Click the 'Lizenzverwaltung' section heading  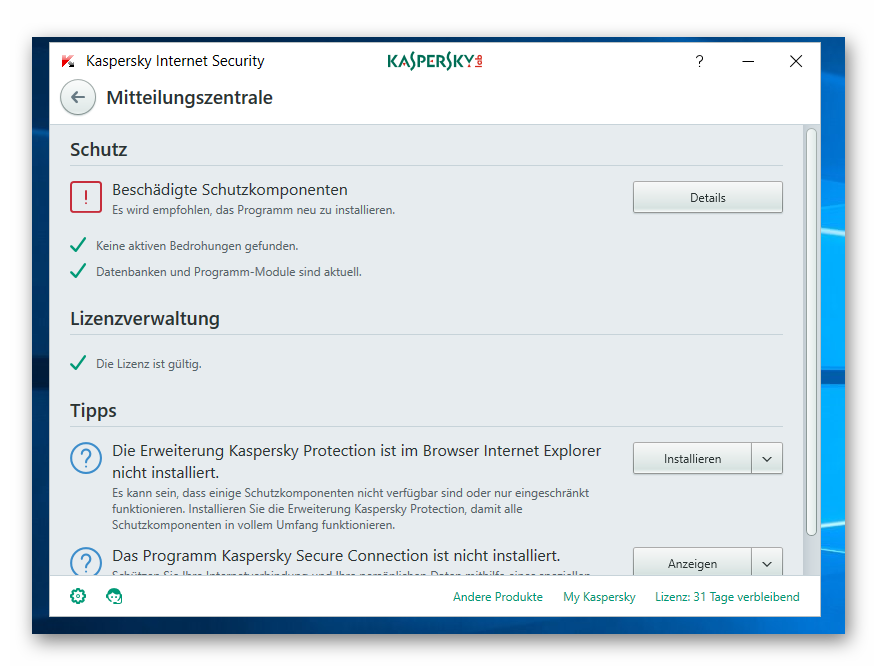pos(145,319)
